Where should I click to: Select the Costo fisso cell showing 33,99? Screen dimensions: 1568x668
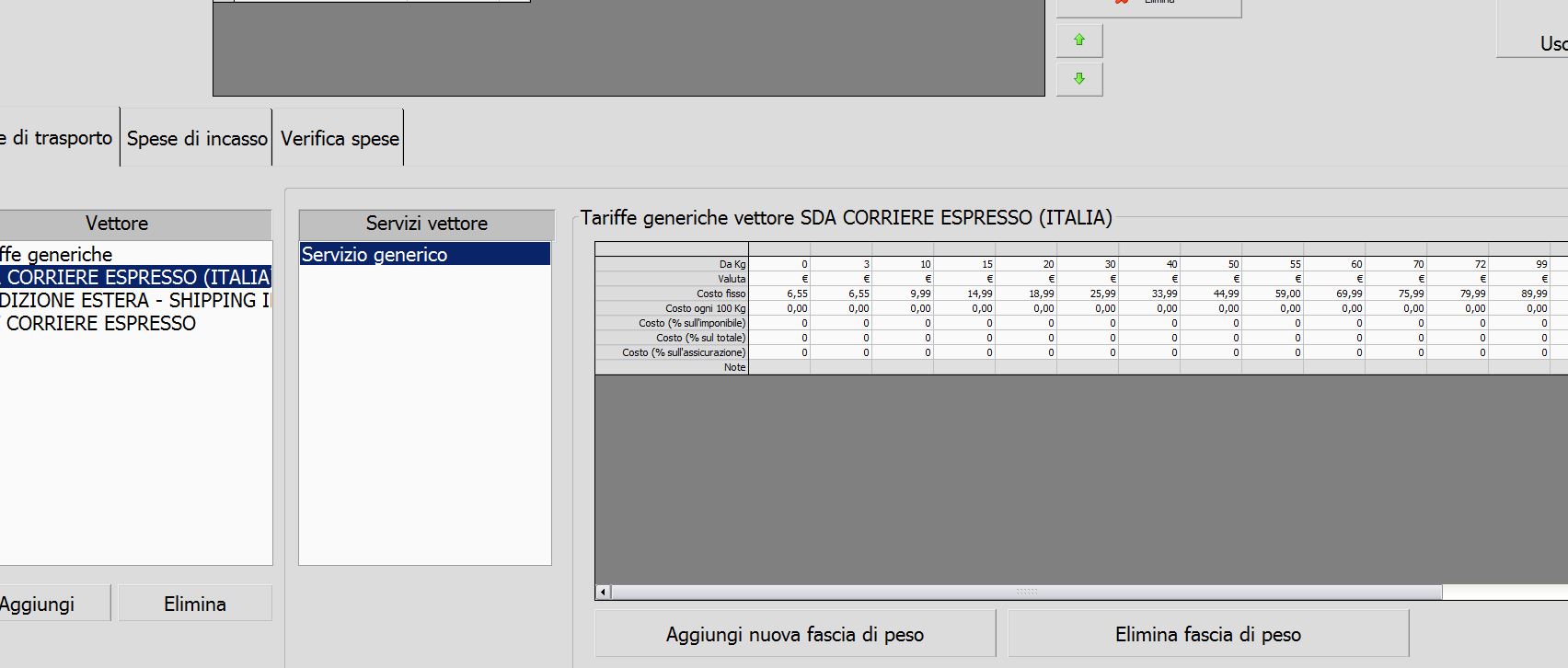click(1149, 294)
